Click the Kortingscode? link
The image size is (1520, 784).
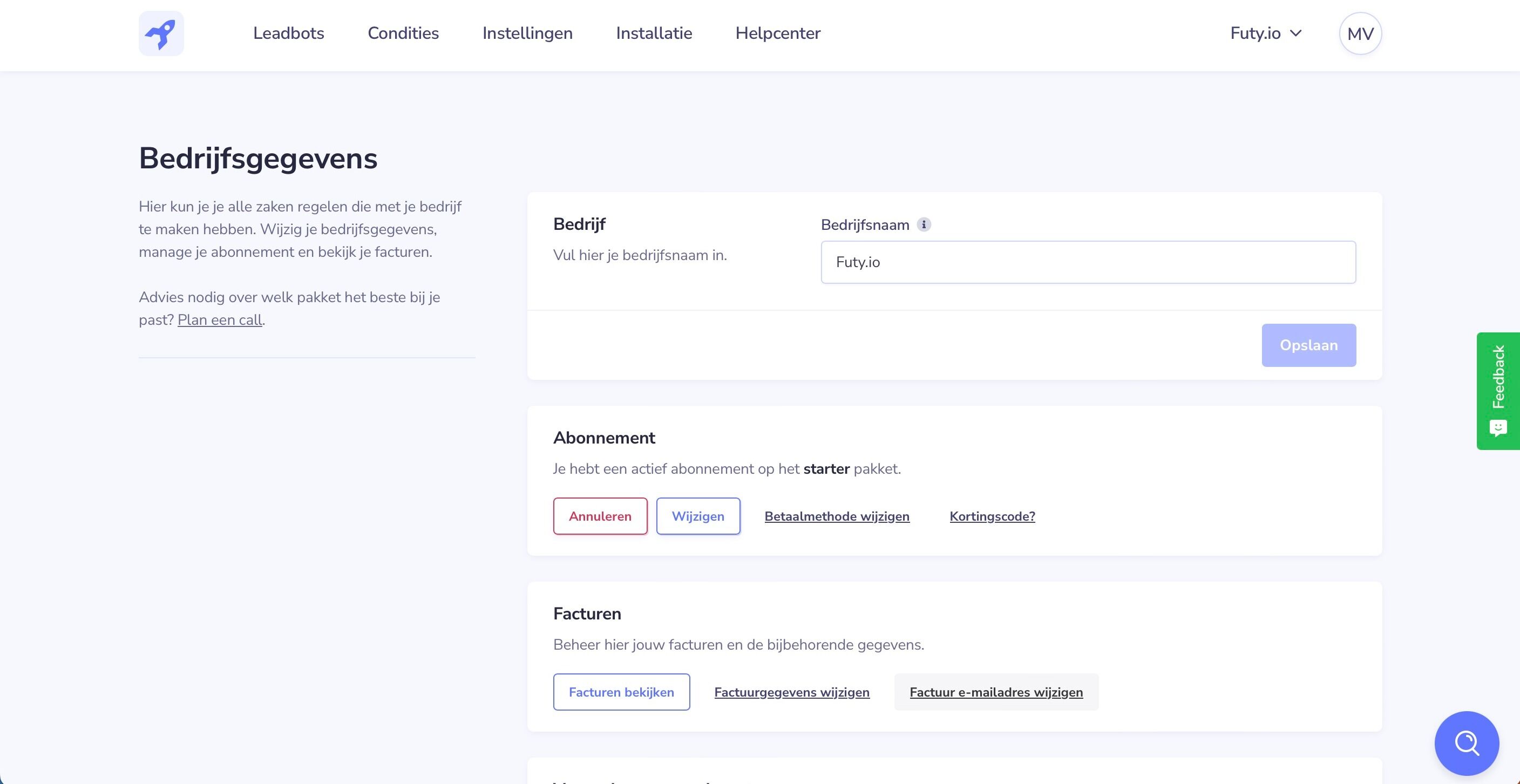point(992,516)
